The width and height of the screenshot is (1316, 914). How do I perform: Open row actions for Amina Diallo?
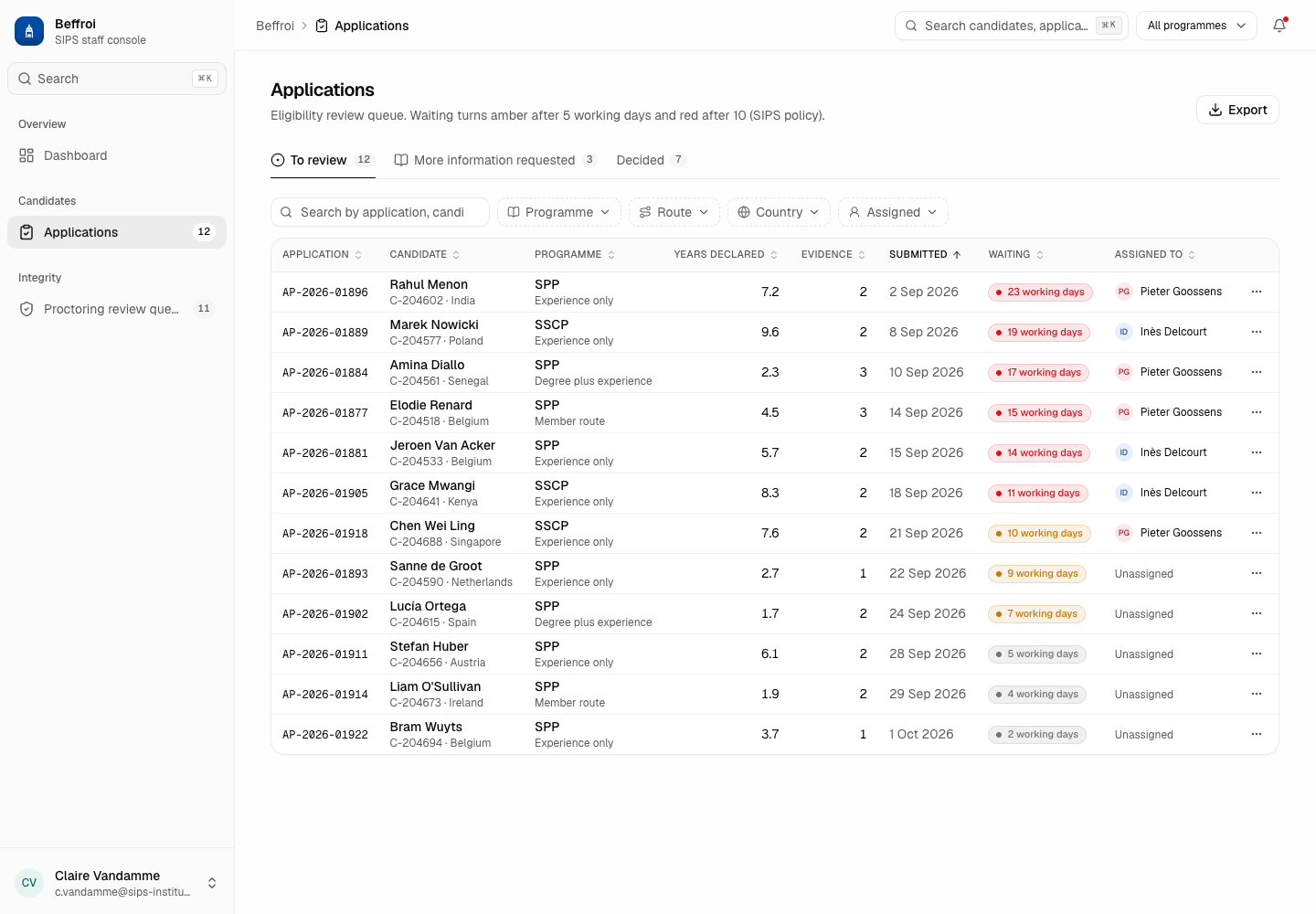[1257, 372]
